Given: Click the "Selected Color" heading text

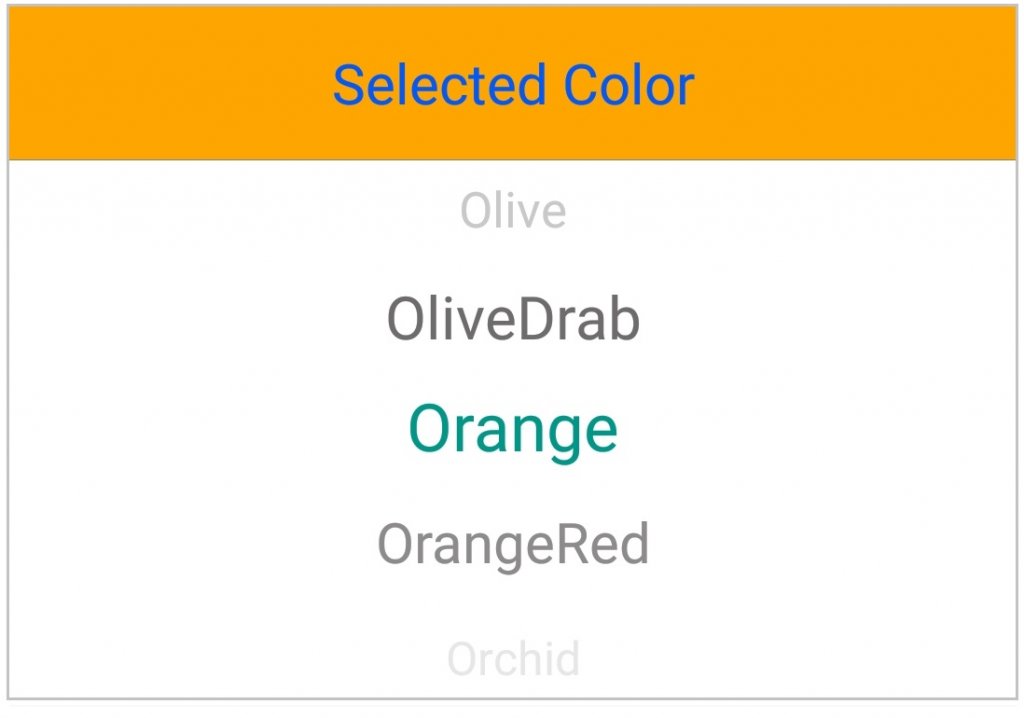Looking at the screenshot, I should 513,86.
